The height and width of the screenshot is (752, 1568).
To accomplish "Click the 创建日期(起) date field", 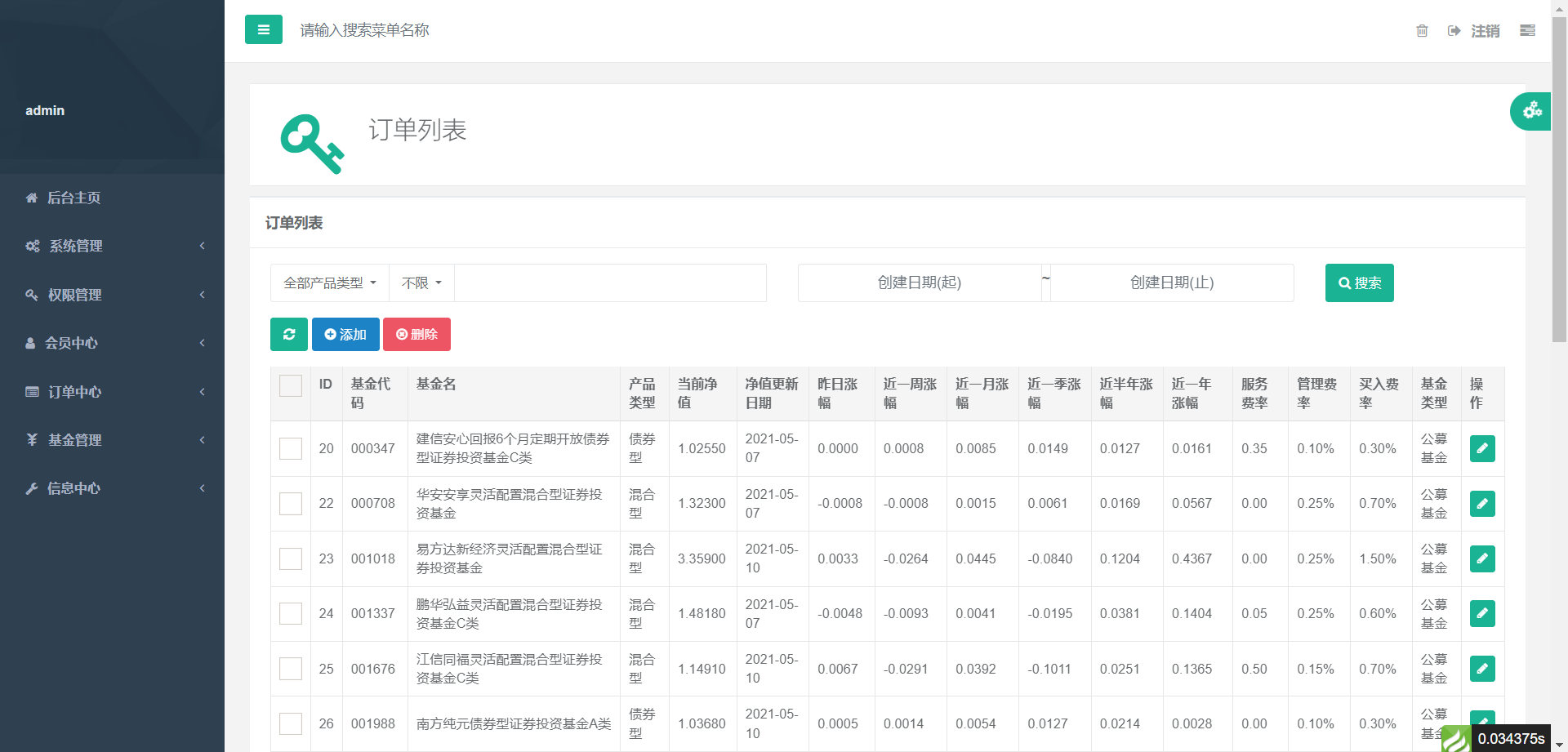I will point(919,283).
